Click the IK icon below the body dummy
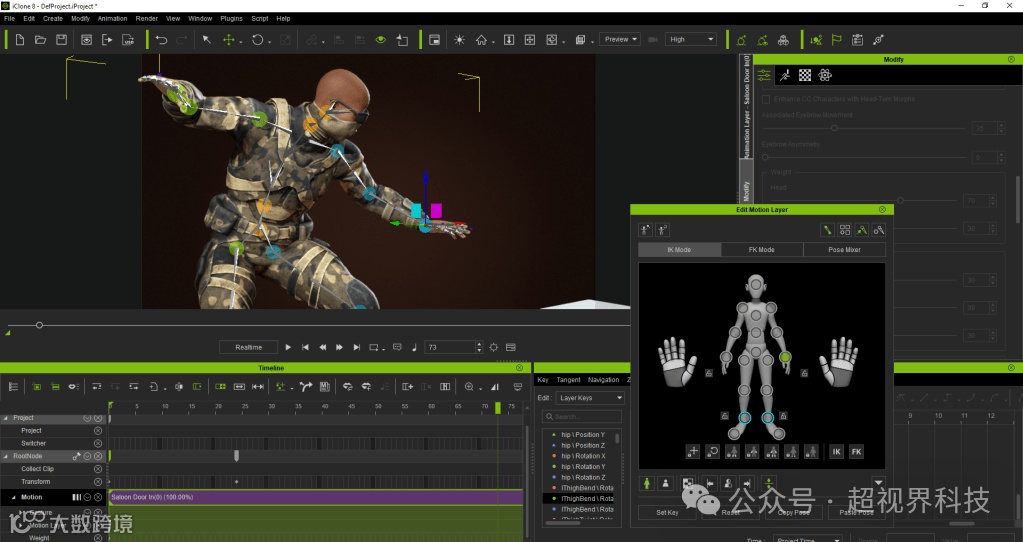 [x=836, y=452]
